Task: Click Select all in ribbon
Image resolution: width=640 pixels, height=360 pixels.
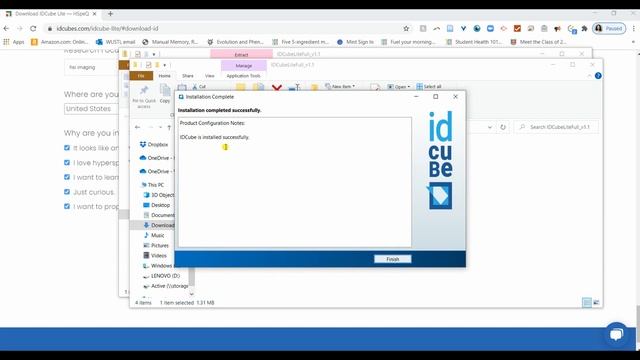Action: pyautogui.click(x=429, y=87)
